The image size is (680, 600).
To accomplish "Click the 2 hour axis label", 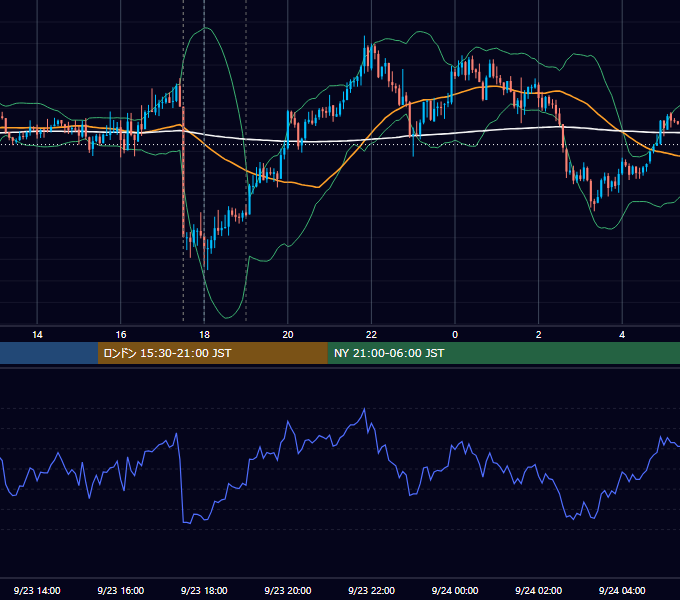I will click(x=539, y=335).
